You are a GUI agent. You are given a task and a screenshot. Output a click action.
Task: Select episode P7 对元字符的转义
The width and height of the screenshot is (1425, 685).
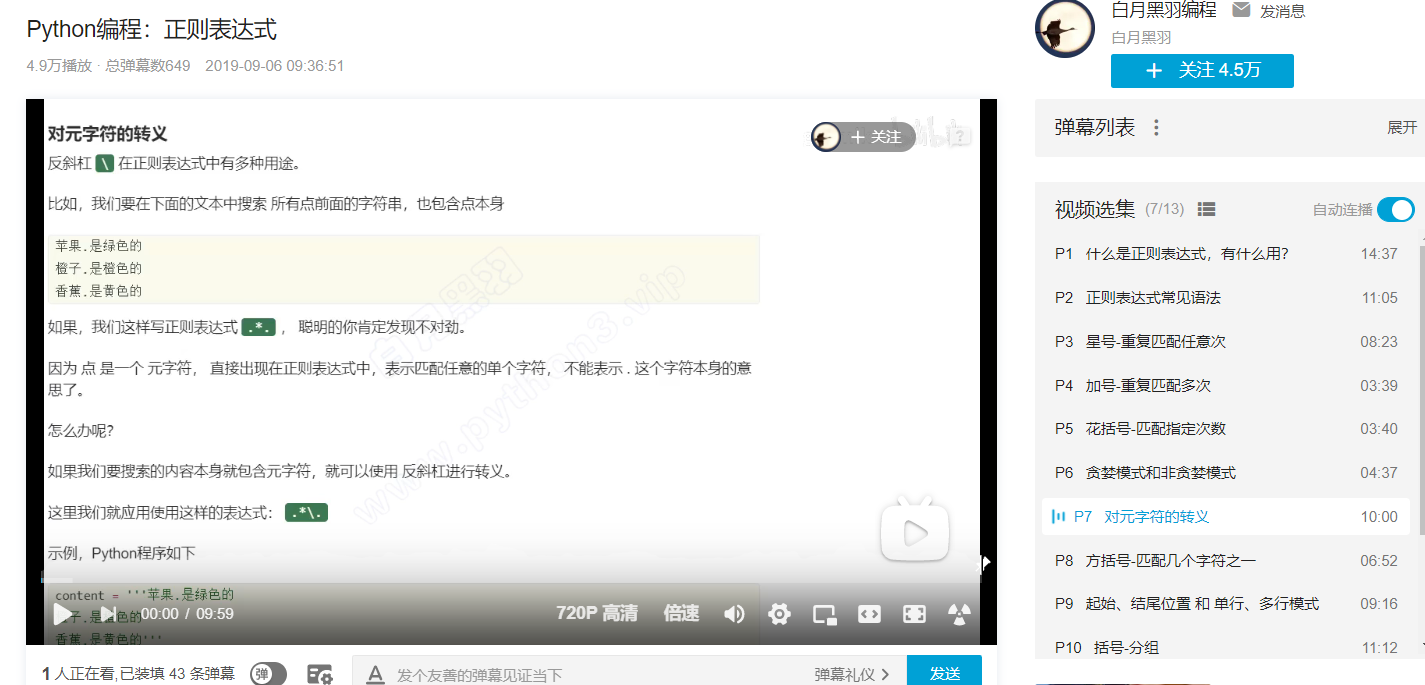(1226, 517)
